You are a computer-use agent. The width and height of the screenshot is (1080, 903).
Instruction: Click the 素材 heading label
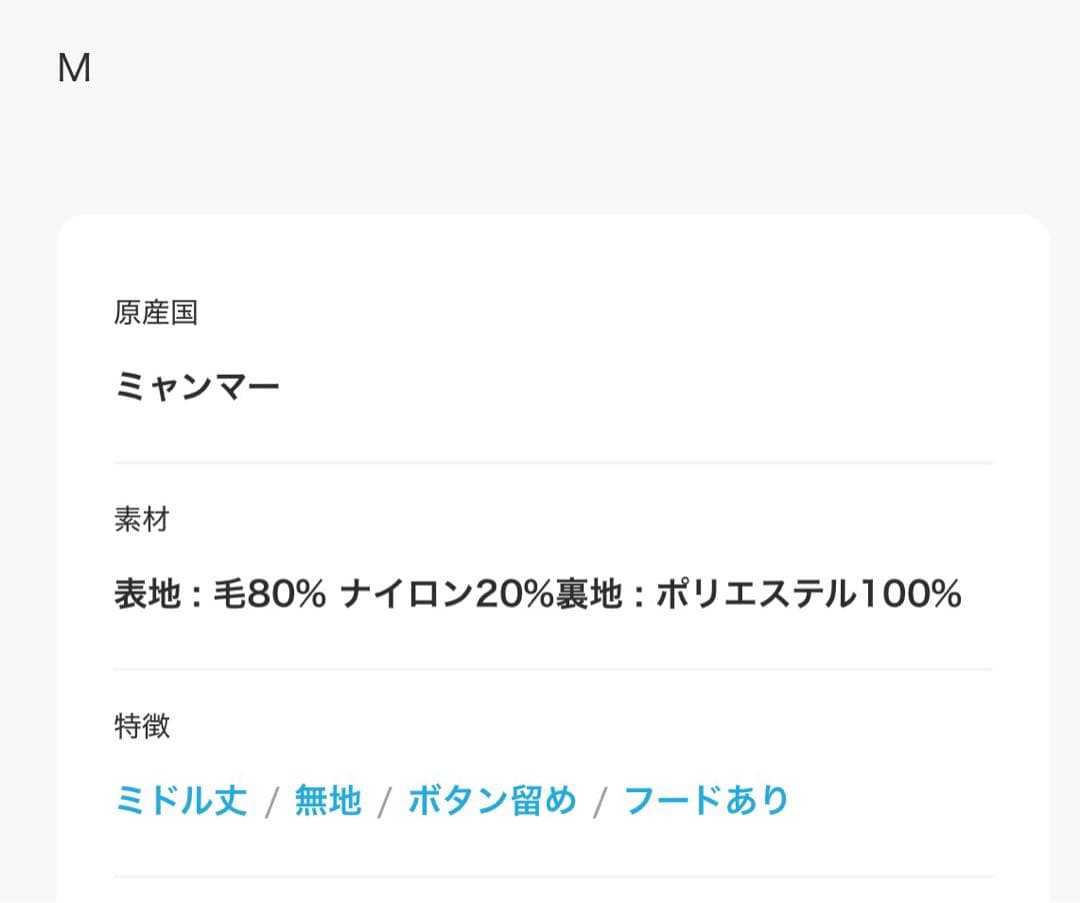[142, 520]
